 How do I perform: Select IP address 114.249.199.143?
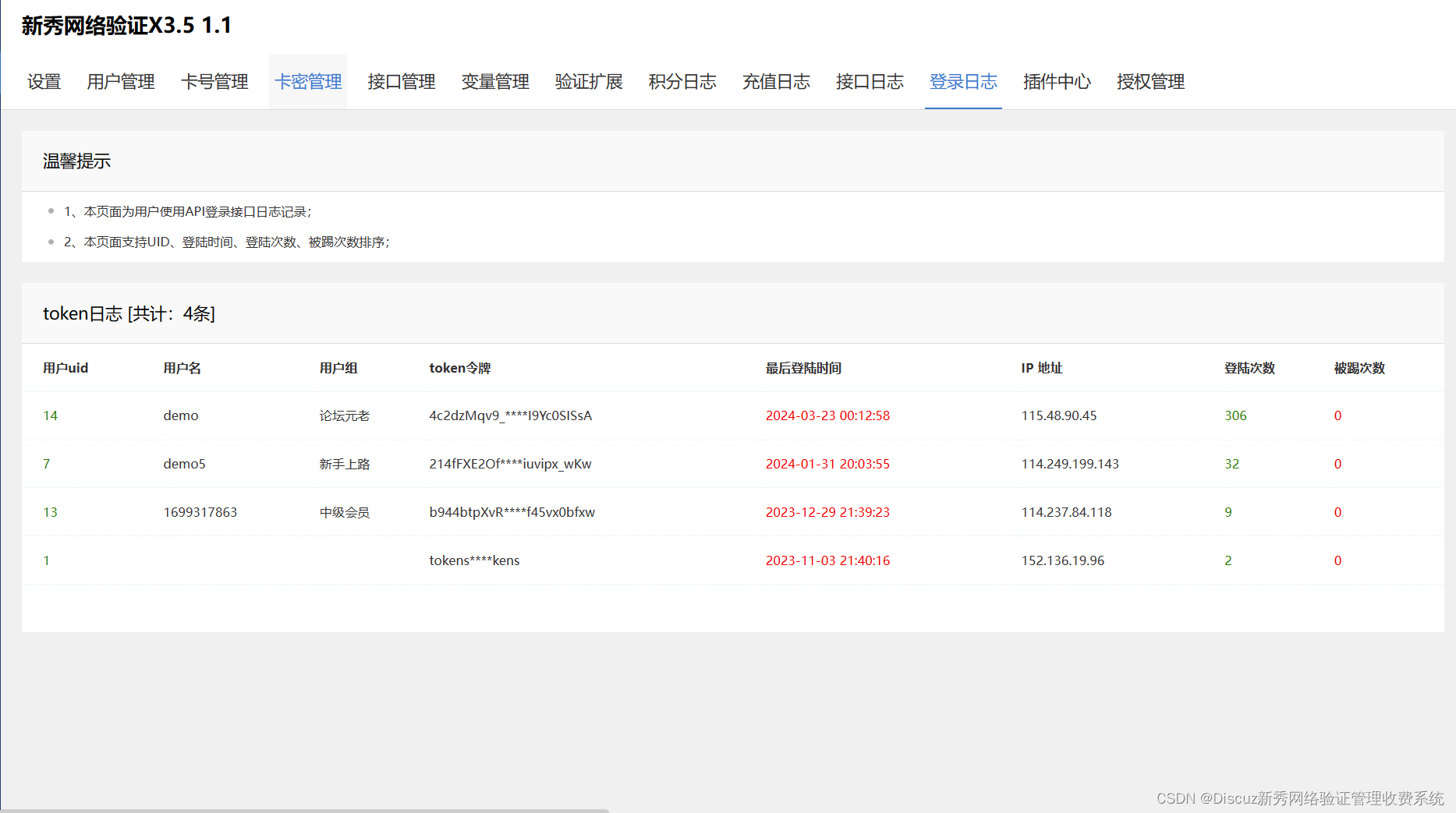pos(1070,464)
